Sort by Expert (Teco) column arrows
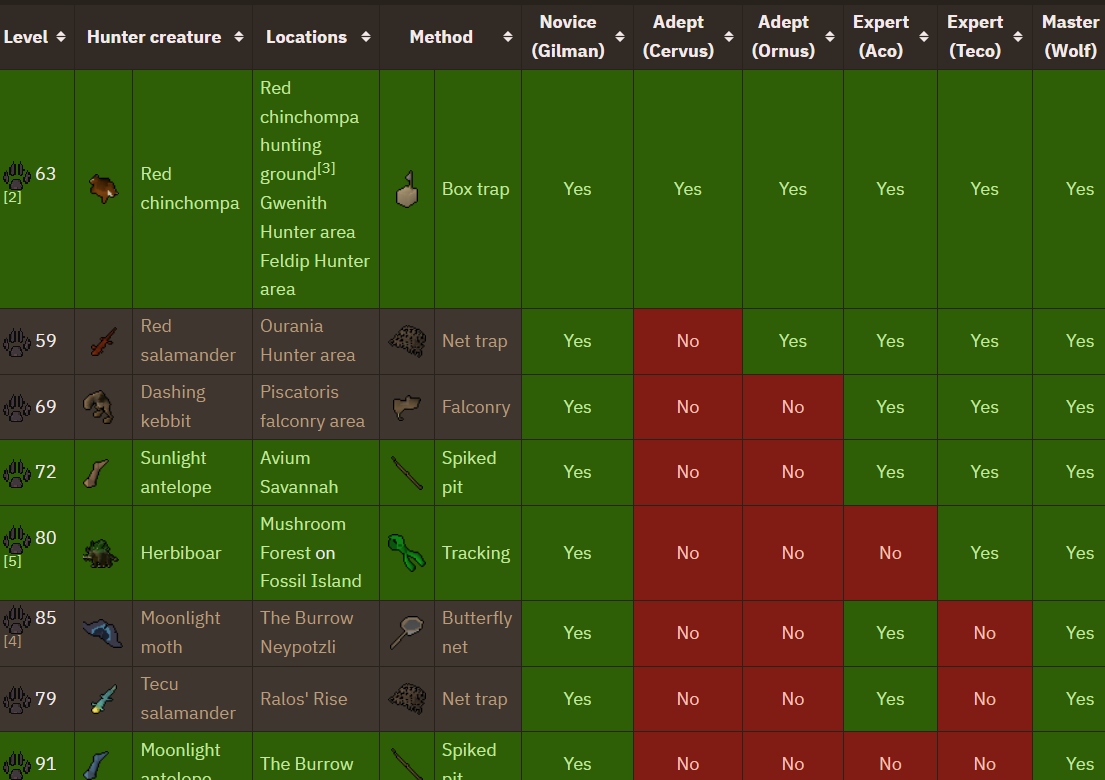Image resolution: width=1105 pixels, height=780 pixels. (1018, 37)
